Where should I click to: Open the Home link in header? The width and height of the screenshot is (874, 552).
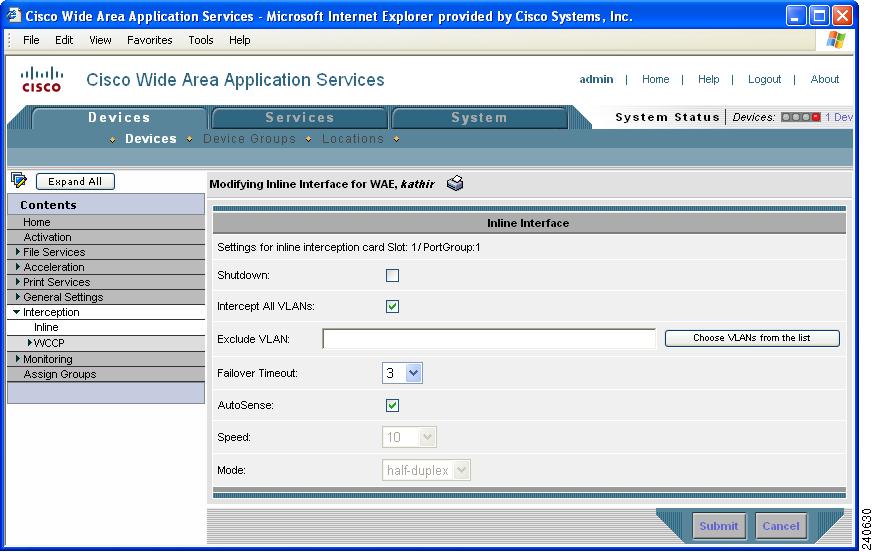[656, 79]
